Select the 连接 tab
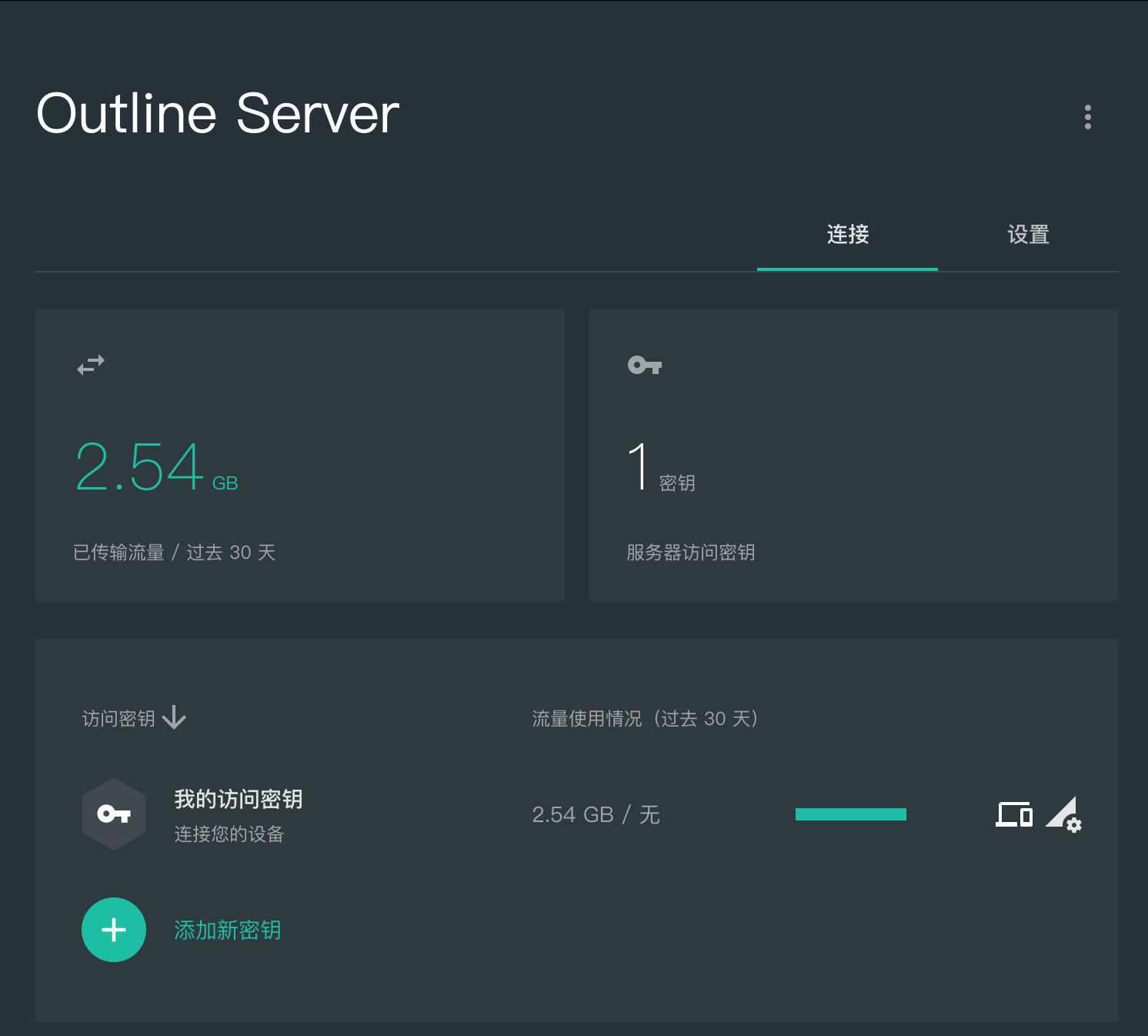Screen dimensions: 1148x1036 846,235
